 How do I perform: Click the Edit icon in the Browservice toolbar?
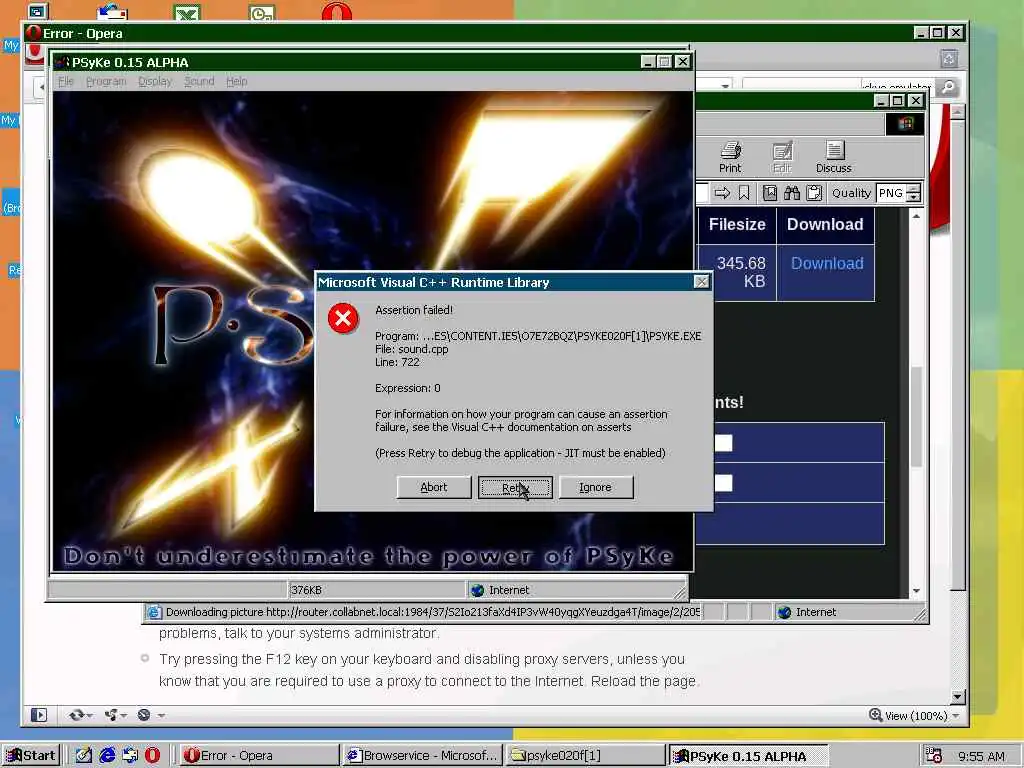782,157
